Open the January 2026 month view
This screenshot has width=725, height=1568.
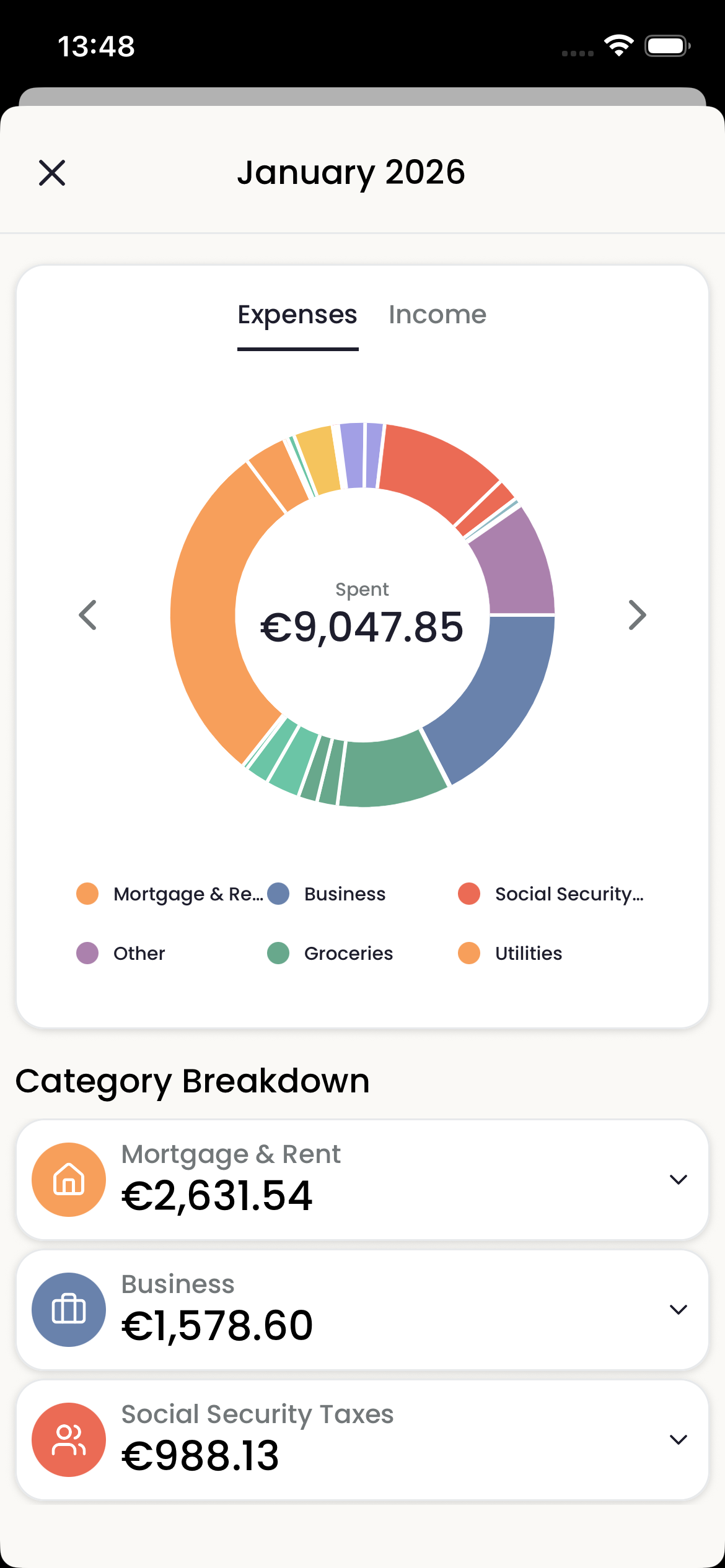(351, 173)
